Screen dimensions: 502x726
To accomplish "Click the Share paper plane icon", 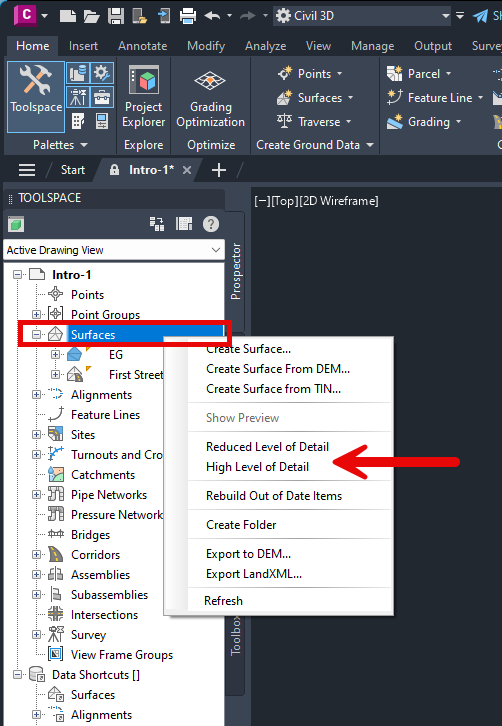I will [x=480, y=16].
